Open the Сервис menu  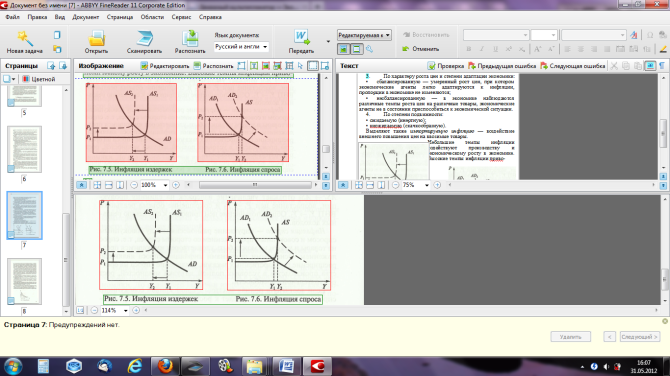[181, 17]
